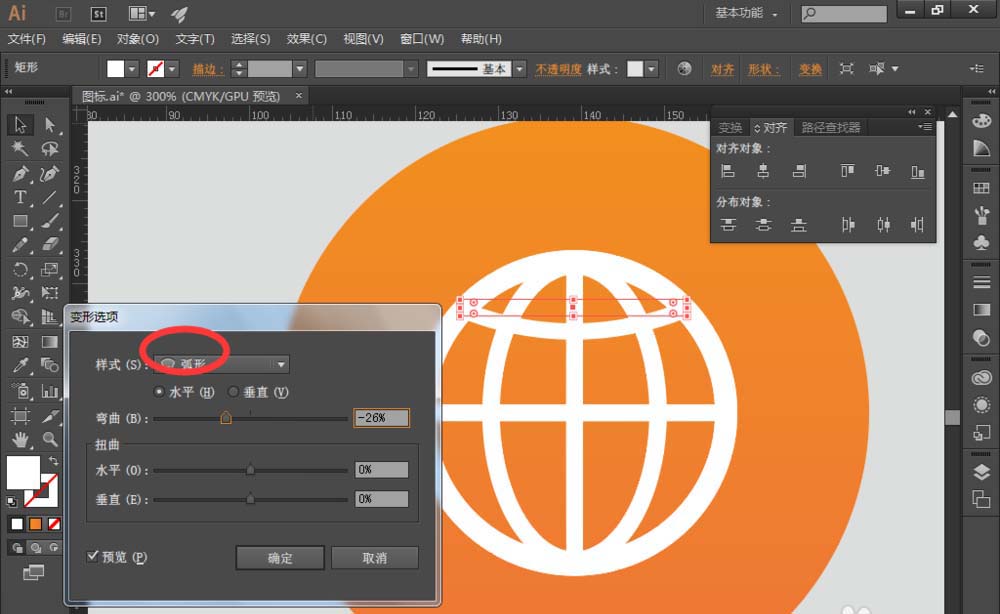Open graphic style dropdown arrow
The image size is (1000, 614).
[651, 69]
